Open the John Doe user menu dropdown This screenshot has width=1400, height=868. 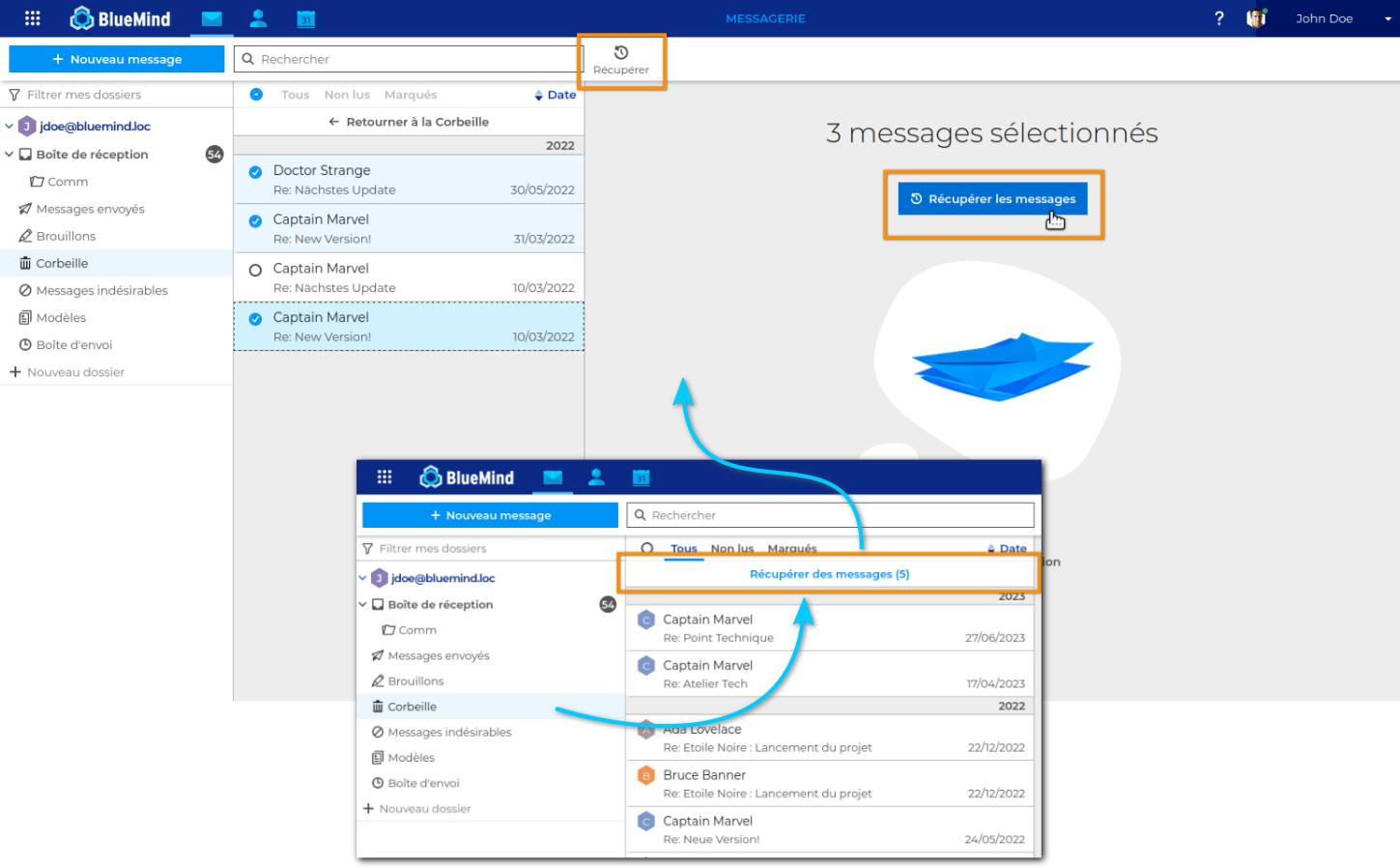click(x=1387, y=19)
